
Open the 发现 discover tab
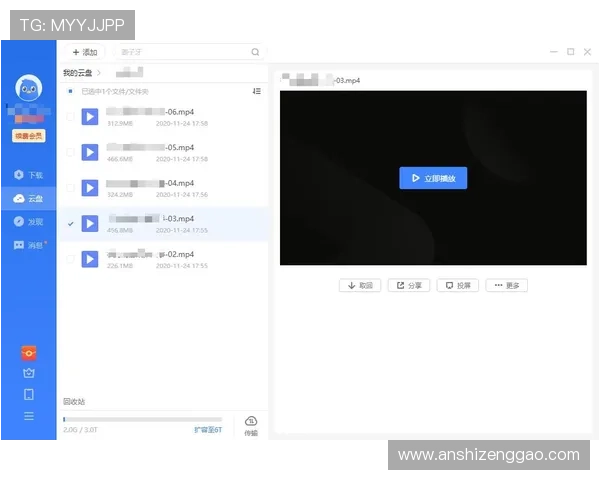click(28, 221)
